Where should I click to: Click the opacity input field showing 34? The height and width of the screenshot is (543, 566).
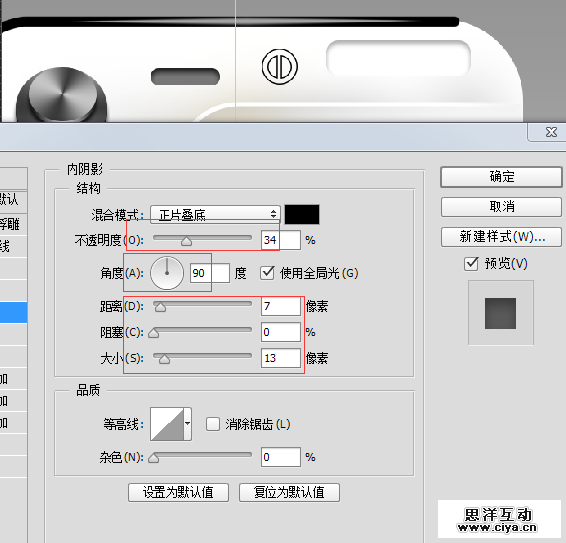coord(281,240)
